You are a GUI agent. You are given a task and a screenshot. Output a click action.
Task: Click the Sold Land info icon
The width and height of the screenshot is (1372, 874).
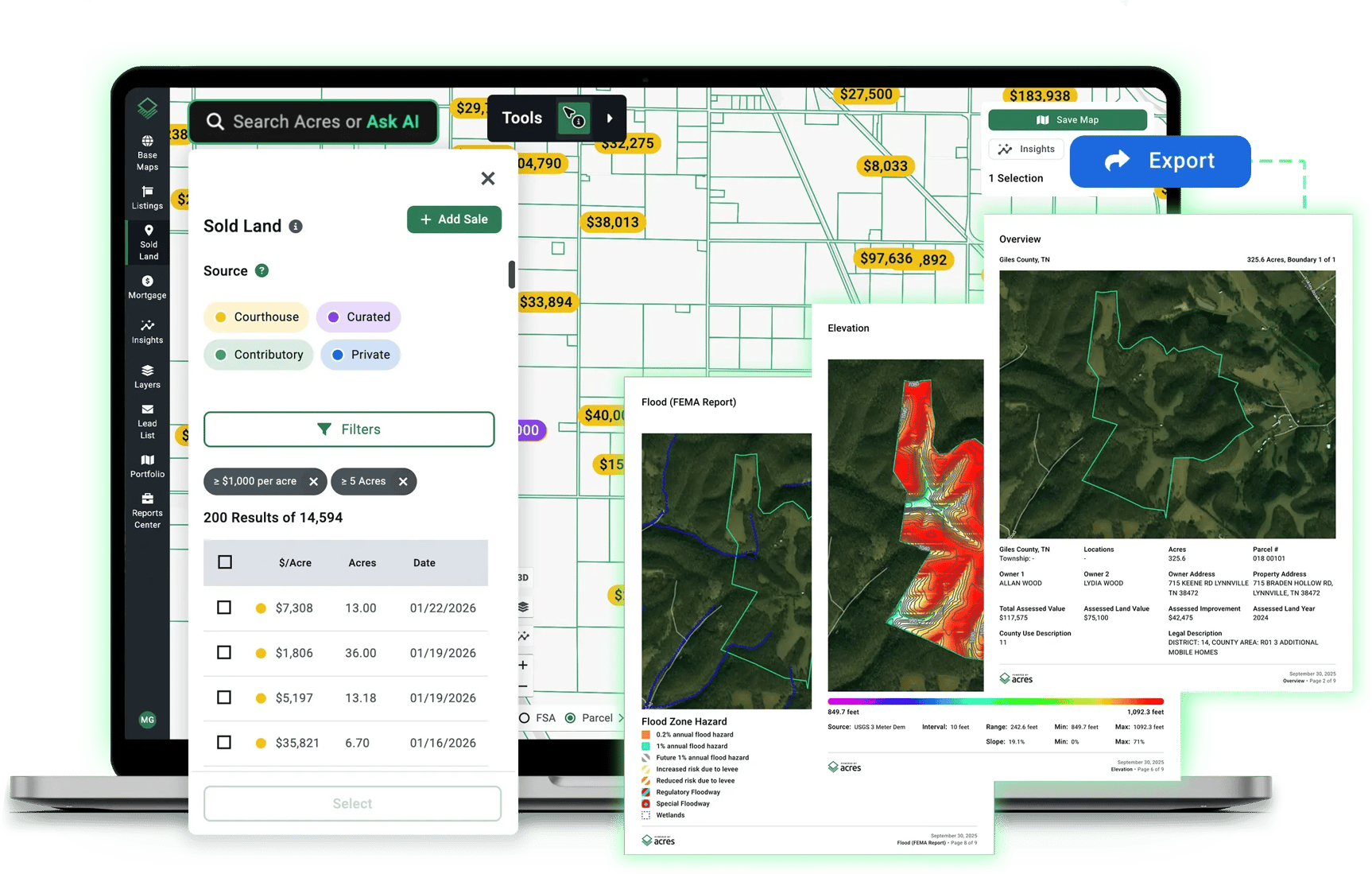[x=296, y=227]
